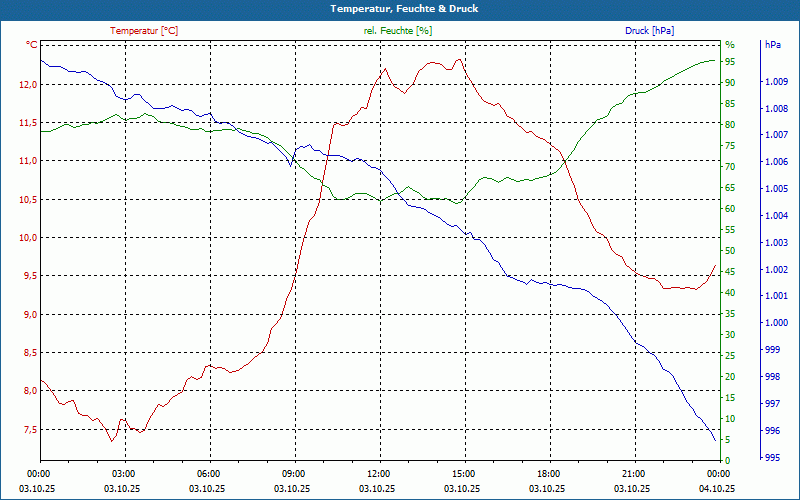This screenshot has height=500, width=800.
Task: Click the "1.004" pressure axis value
Action: [x=777, y=215]
